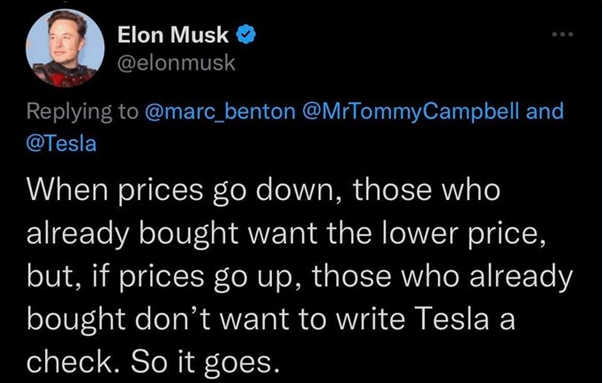Open the three-dot more options menu
The width and height of the screenshot is (603, 383).
tap(563, 35)
